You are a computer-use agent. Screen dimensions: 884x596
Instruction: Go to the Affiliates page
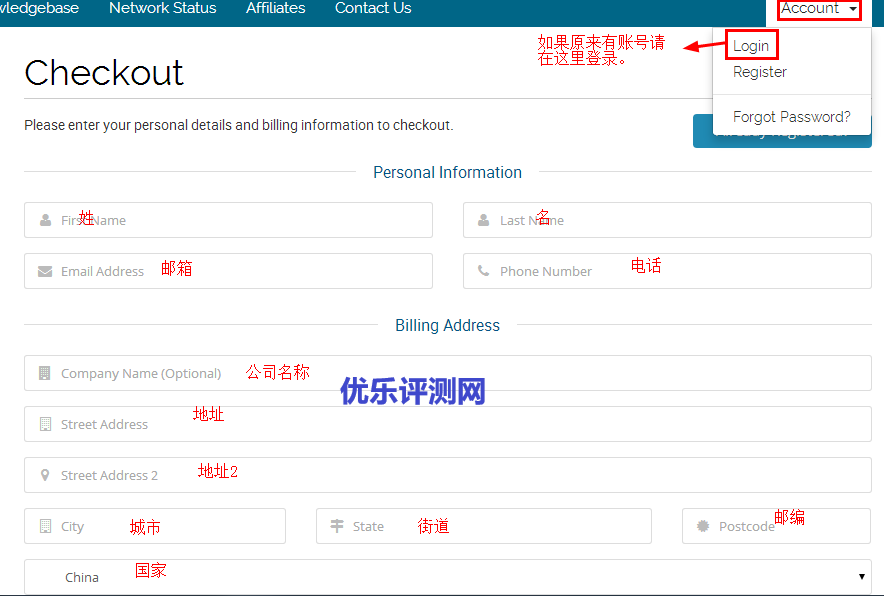click(276, 8)
